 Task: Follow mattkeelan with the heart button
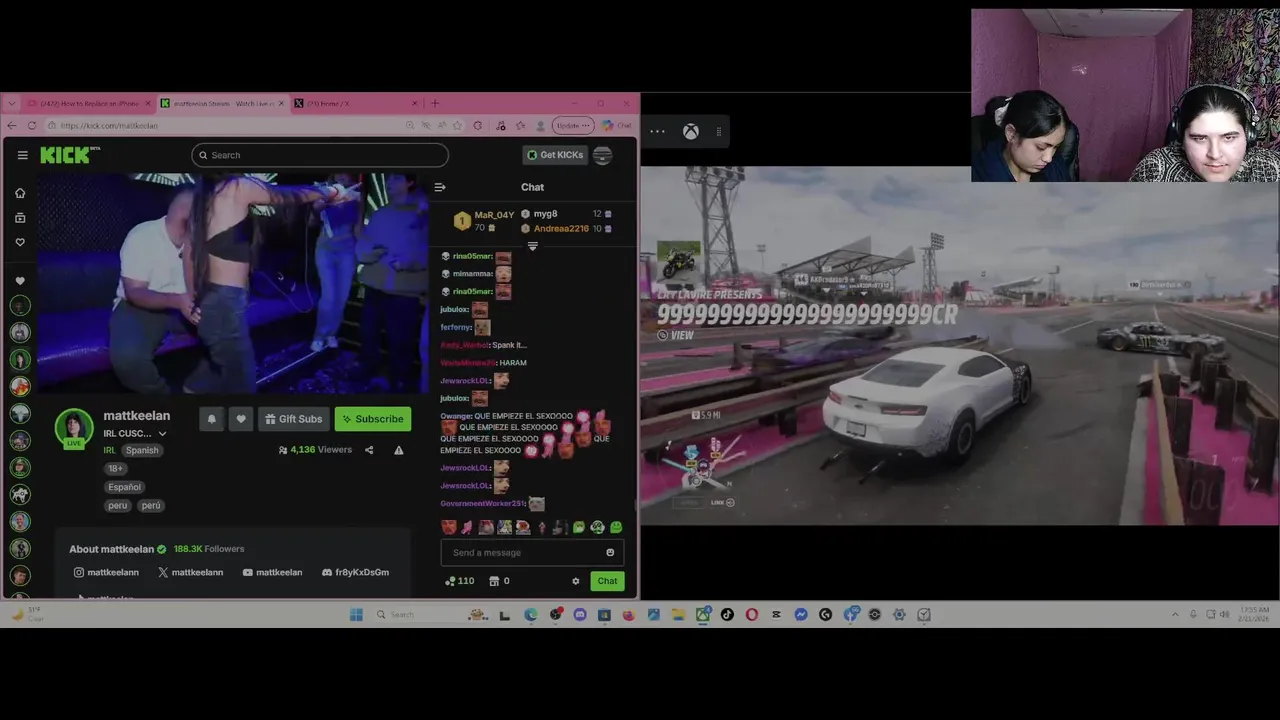click(x=240, y=419)
